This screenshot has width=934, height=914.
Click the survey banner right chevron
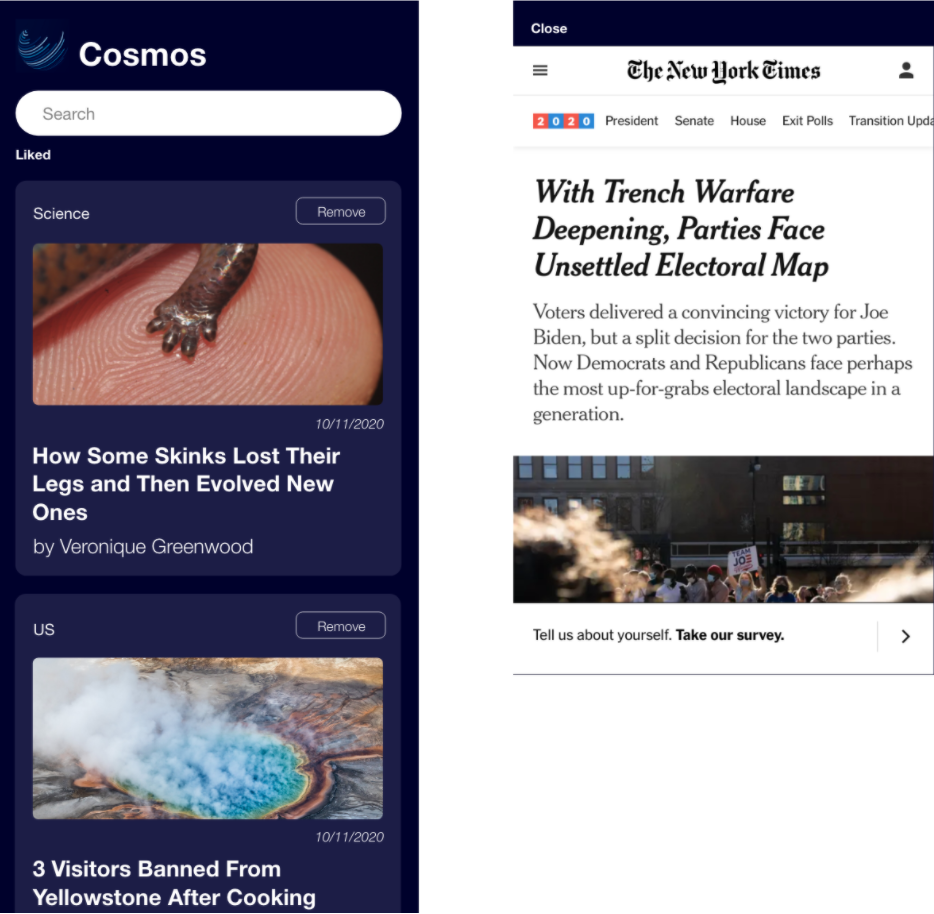click(x=905, y=636)
